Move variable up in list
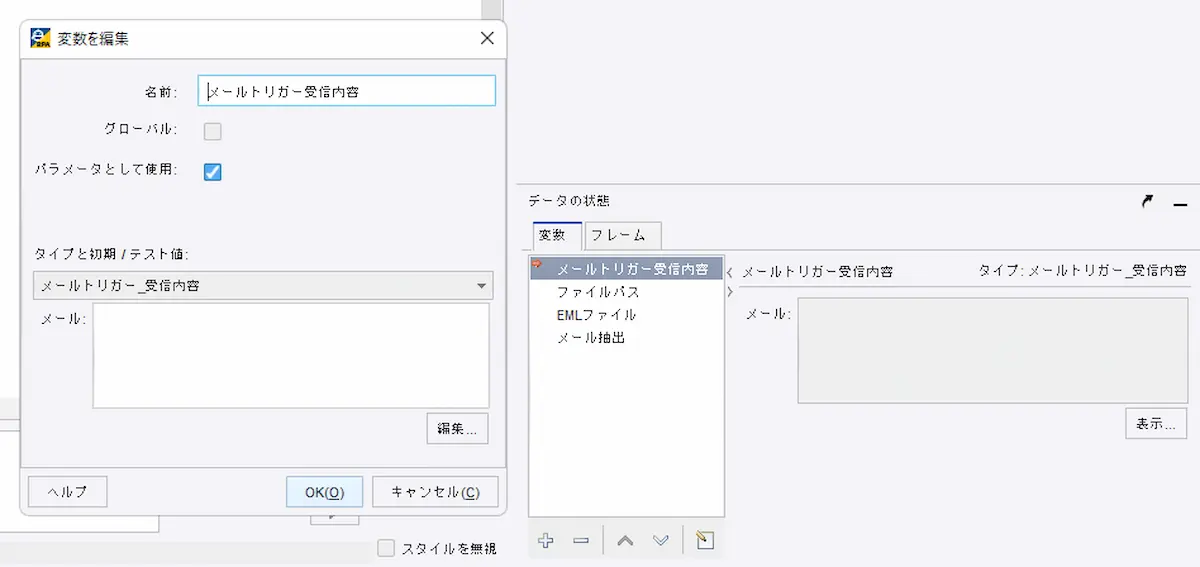This screenshot has width=1200, height=567. (x=625, y=541)
